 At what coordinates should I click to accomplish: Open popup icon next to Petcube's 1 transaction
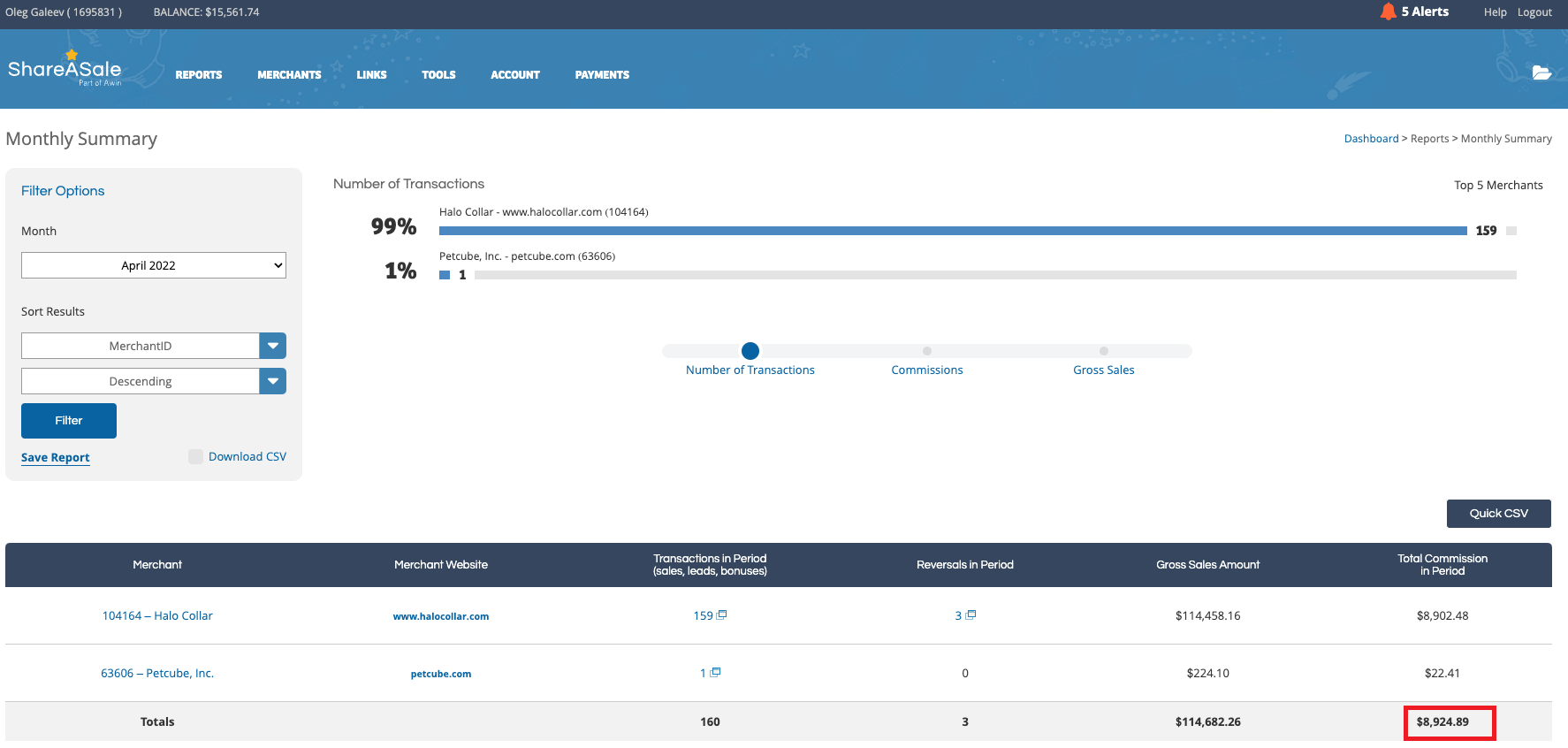point(715,672)
